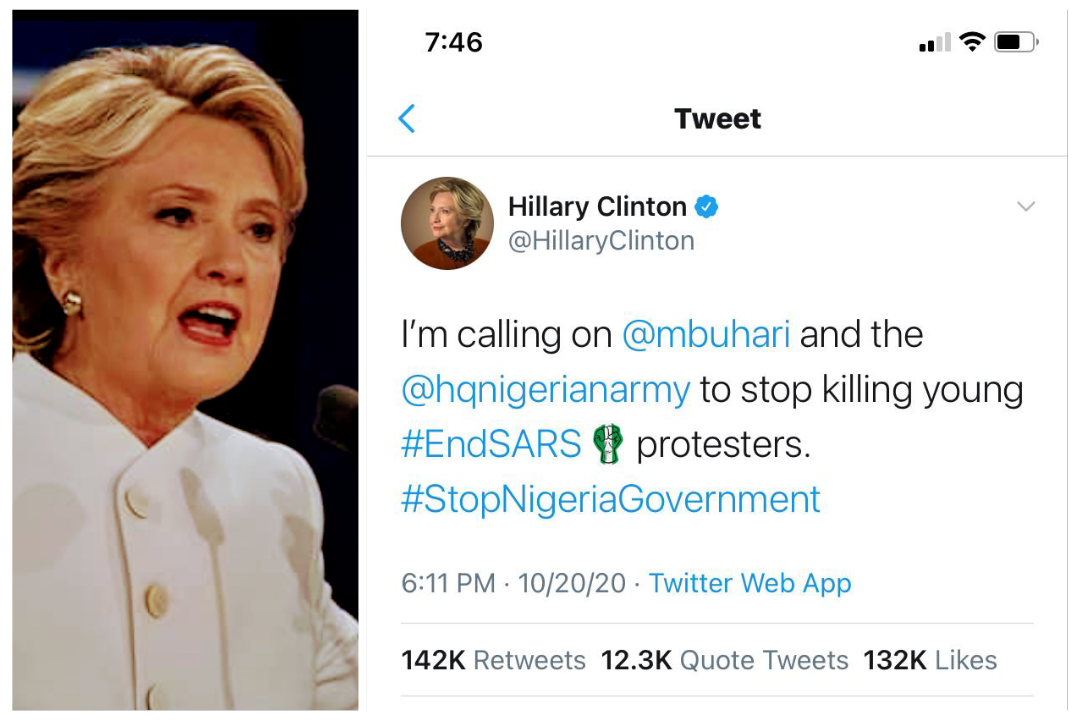
Task: View the 12.3K Quote Tweets
Action: (725, 660)
